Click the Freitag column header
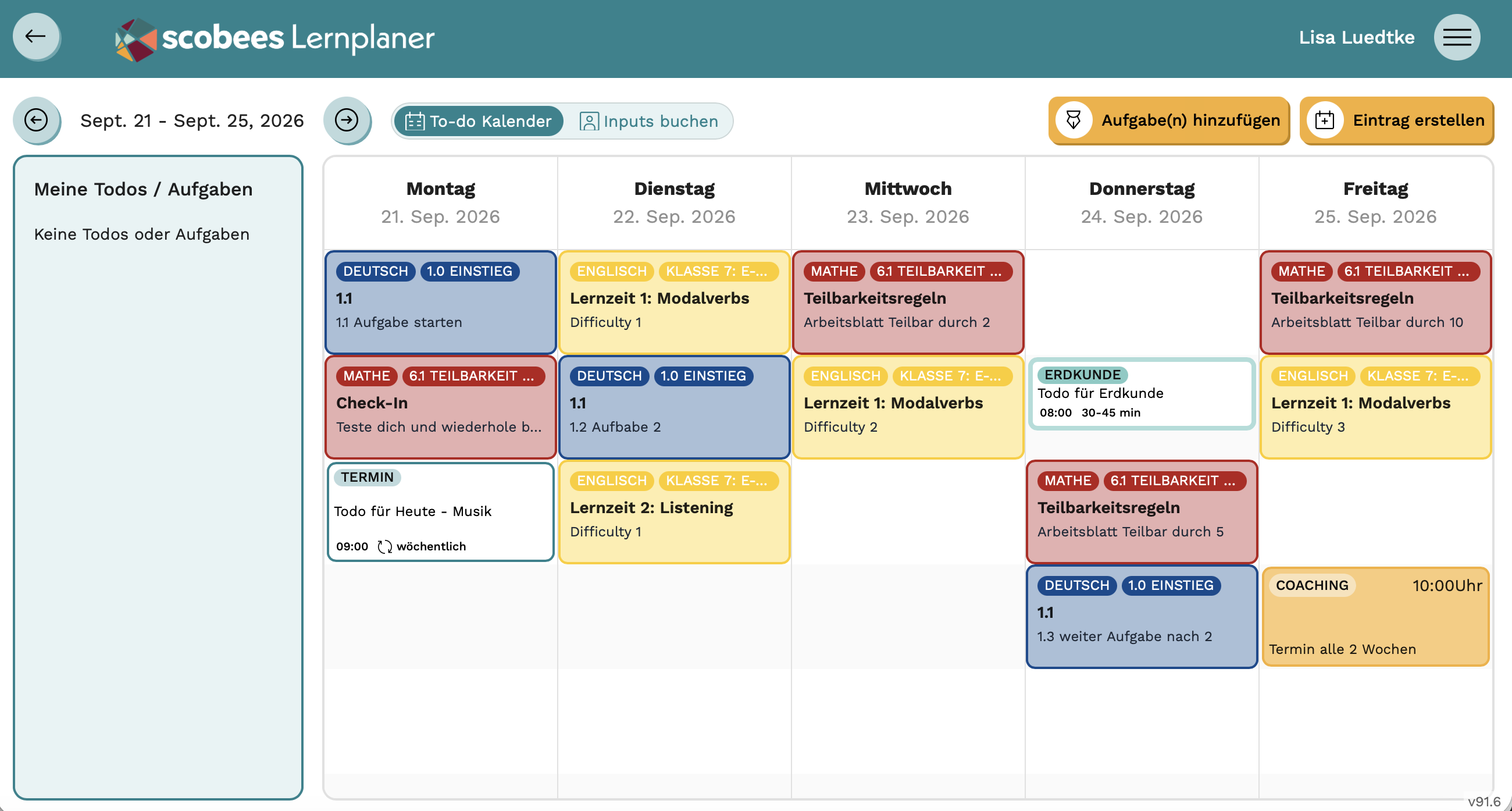Viewport: 1512px width, 811px height. click(x=1375, y=202)
